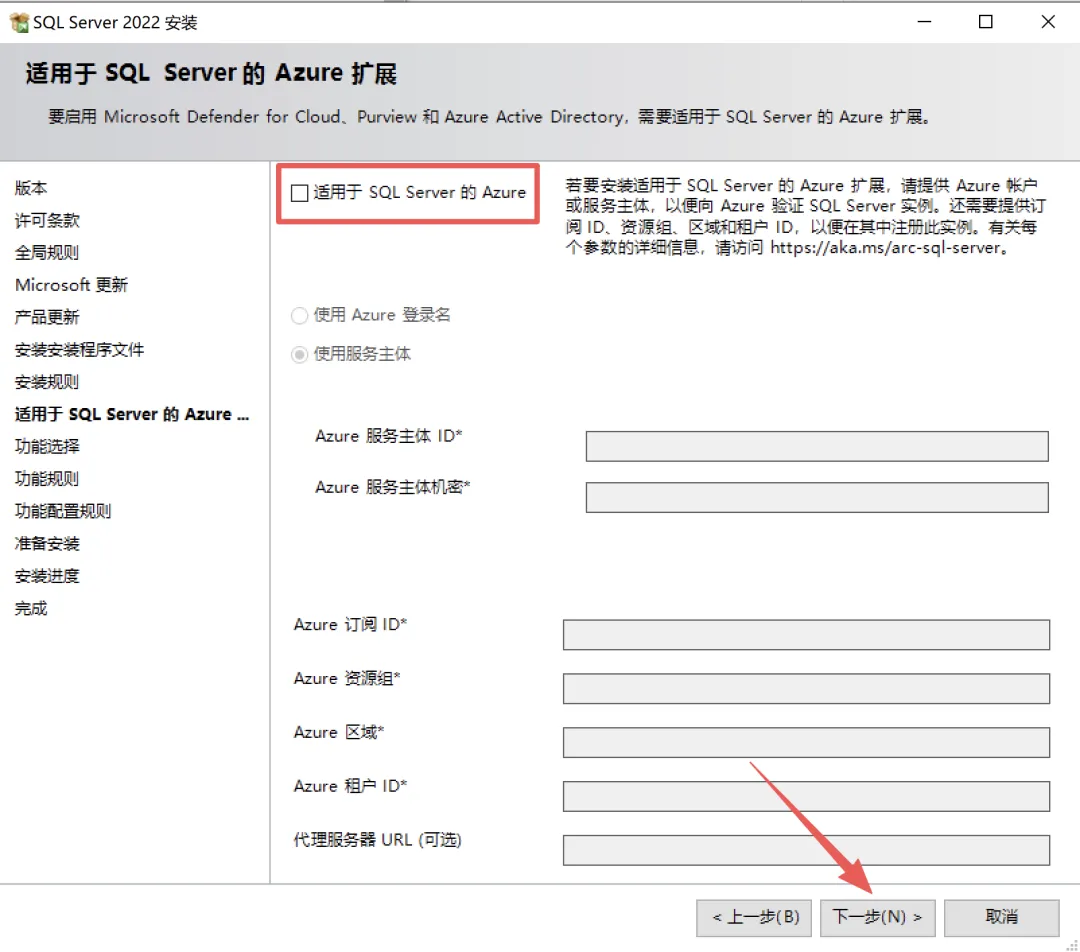Click the Azure 区域 input field
The width and height of the screenshot is (1080, 952).
pyautogui.click(x=806, y=743)
